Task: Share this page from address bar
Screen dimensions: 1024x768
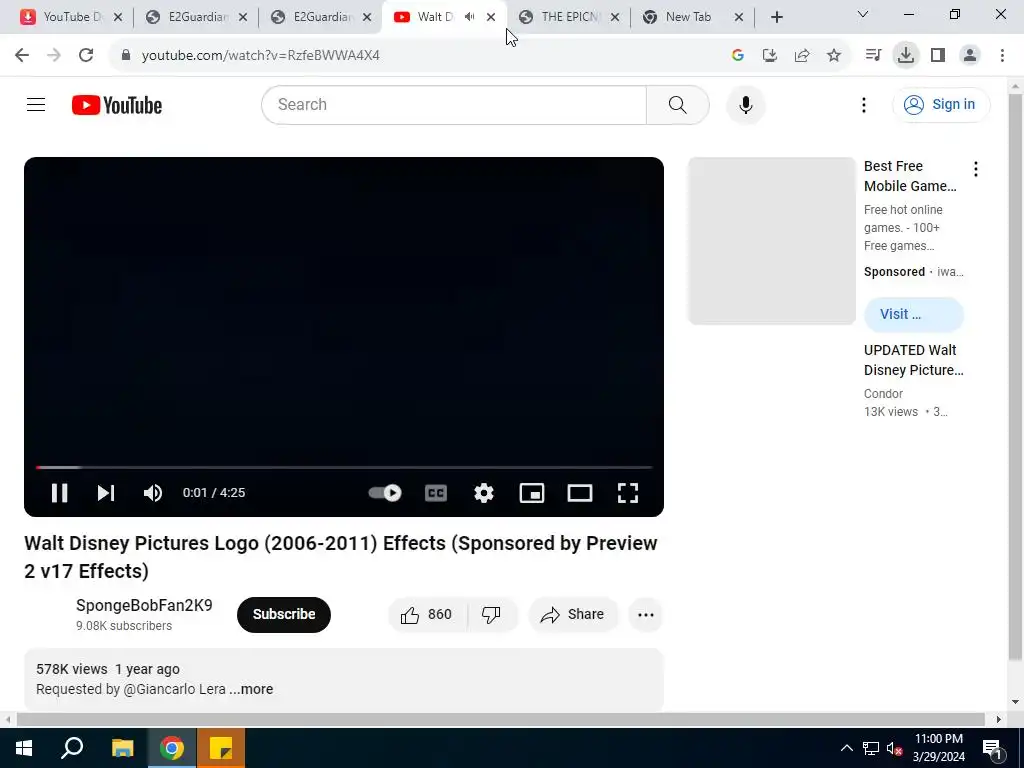Action: click(x=802, y=56)
